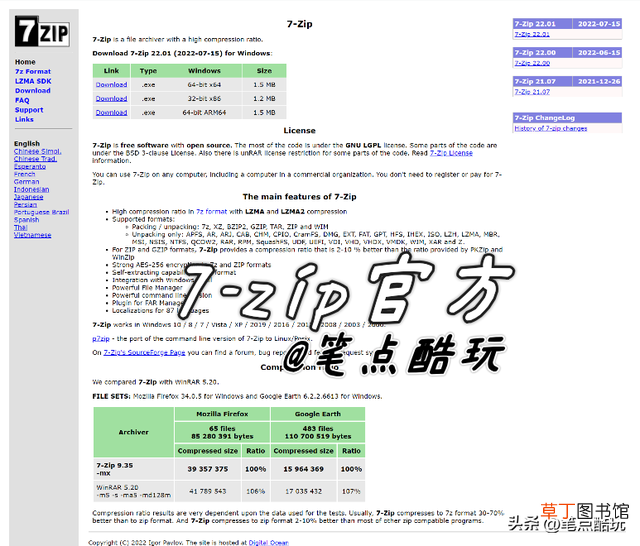The height and width of the screenshot is (546, 640).
Task: Switch language to Thai
Action: tap(20, 227)
